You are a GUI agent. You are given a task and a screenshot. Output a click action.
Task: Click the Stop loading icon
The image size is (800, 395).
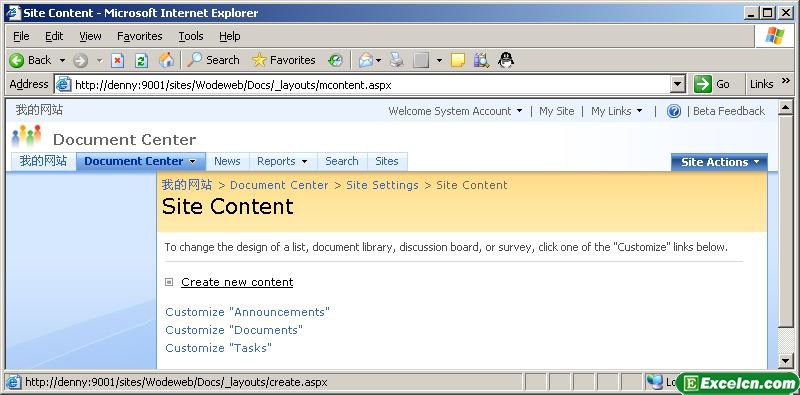[x=118, y=61]
